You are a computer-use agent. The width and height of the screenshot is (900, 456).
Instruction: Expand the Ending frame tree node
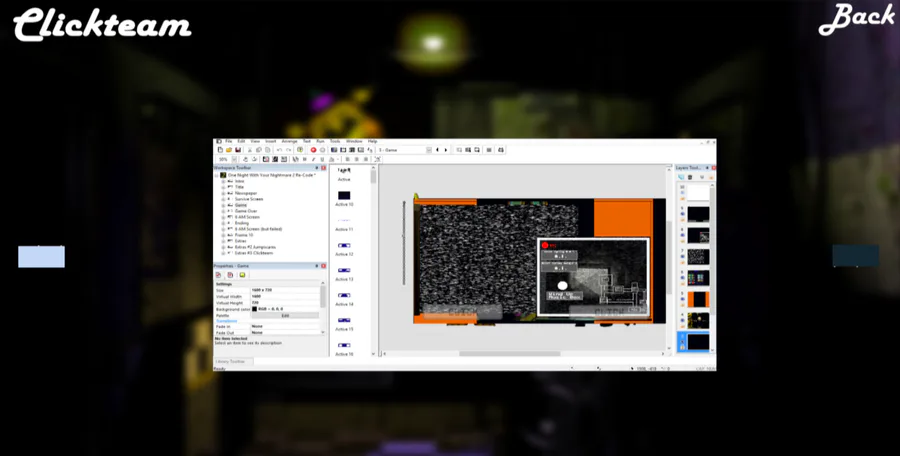point(223,223)
